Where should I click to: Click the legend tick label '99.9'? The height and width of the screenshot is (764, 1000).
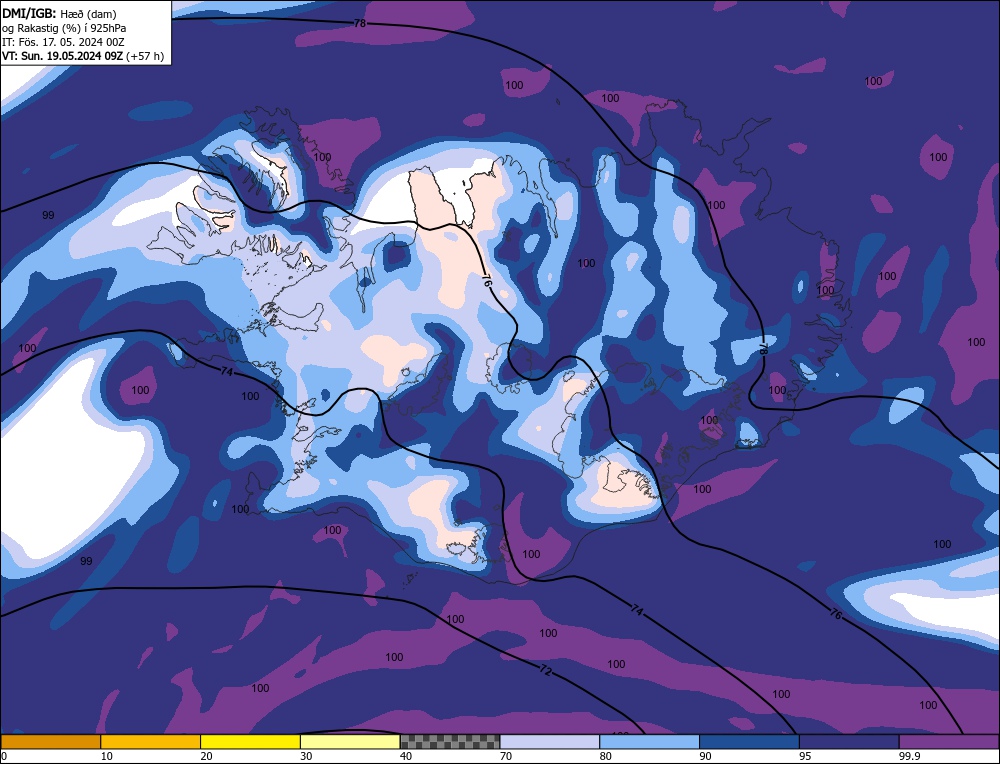(x=909, y=756)
